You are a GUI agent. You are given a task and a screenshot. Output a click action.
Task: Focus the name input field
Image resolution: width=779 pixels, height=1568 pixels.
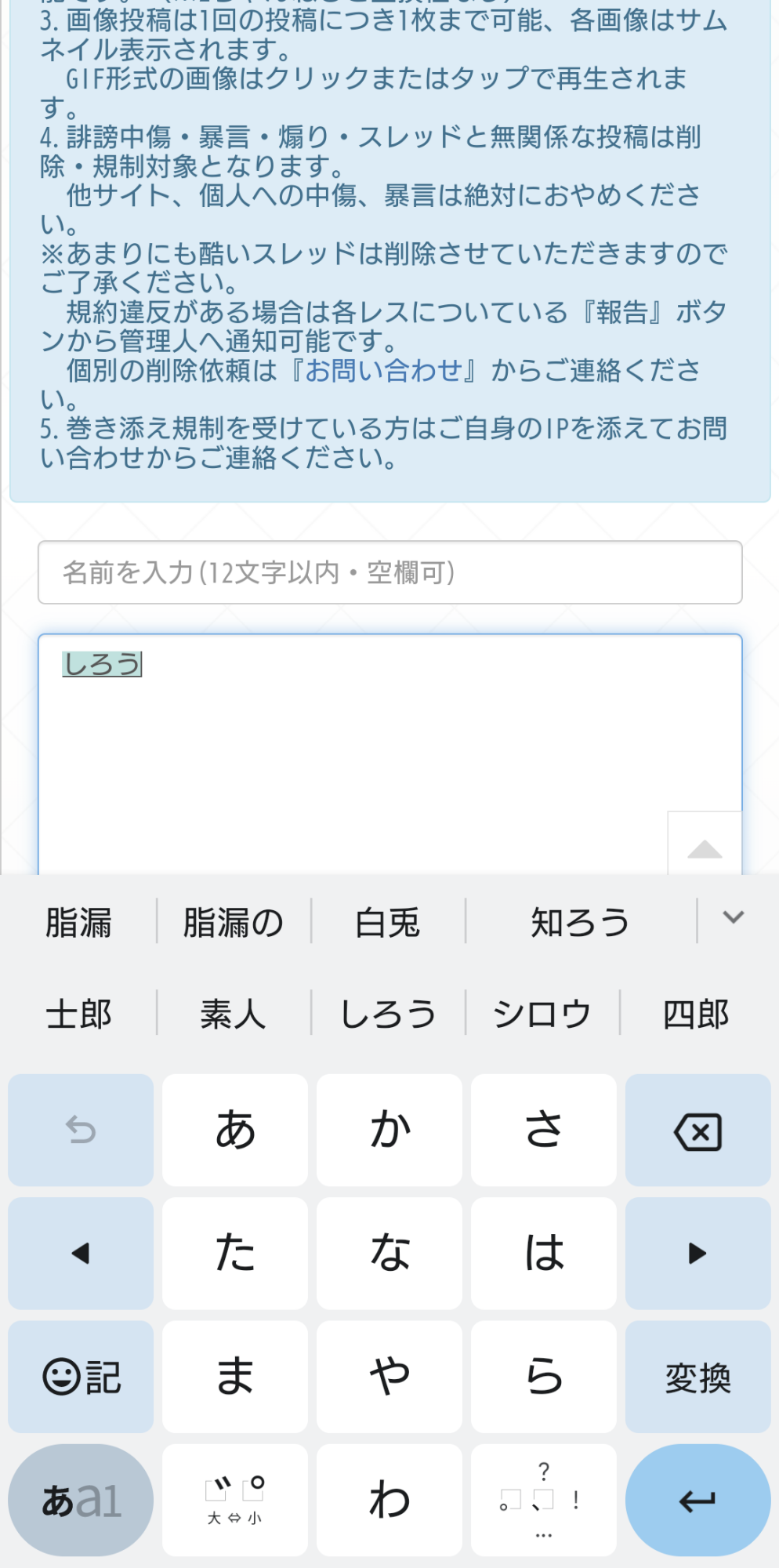[x=390, y=572]
